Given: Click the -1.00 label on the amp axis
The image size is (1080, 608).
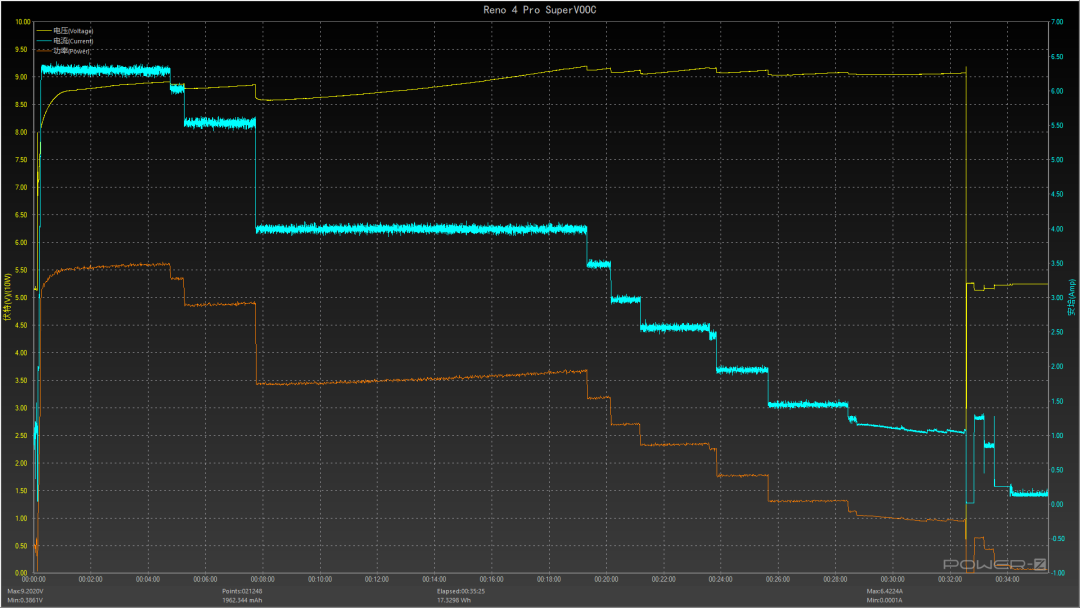Looking at the screenshot, I should (1057, 573).
